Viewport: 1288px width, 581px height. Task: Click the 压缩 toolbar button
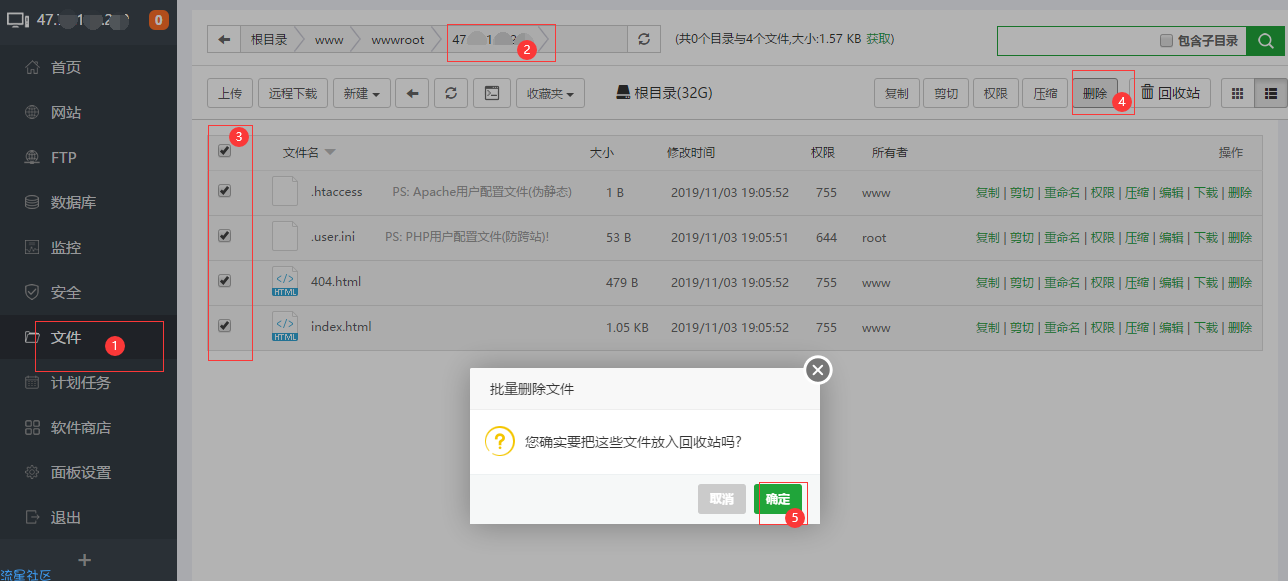coord(1045,93)
